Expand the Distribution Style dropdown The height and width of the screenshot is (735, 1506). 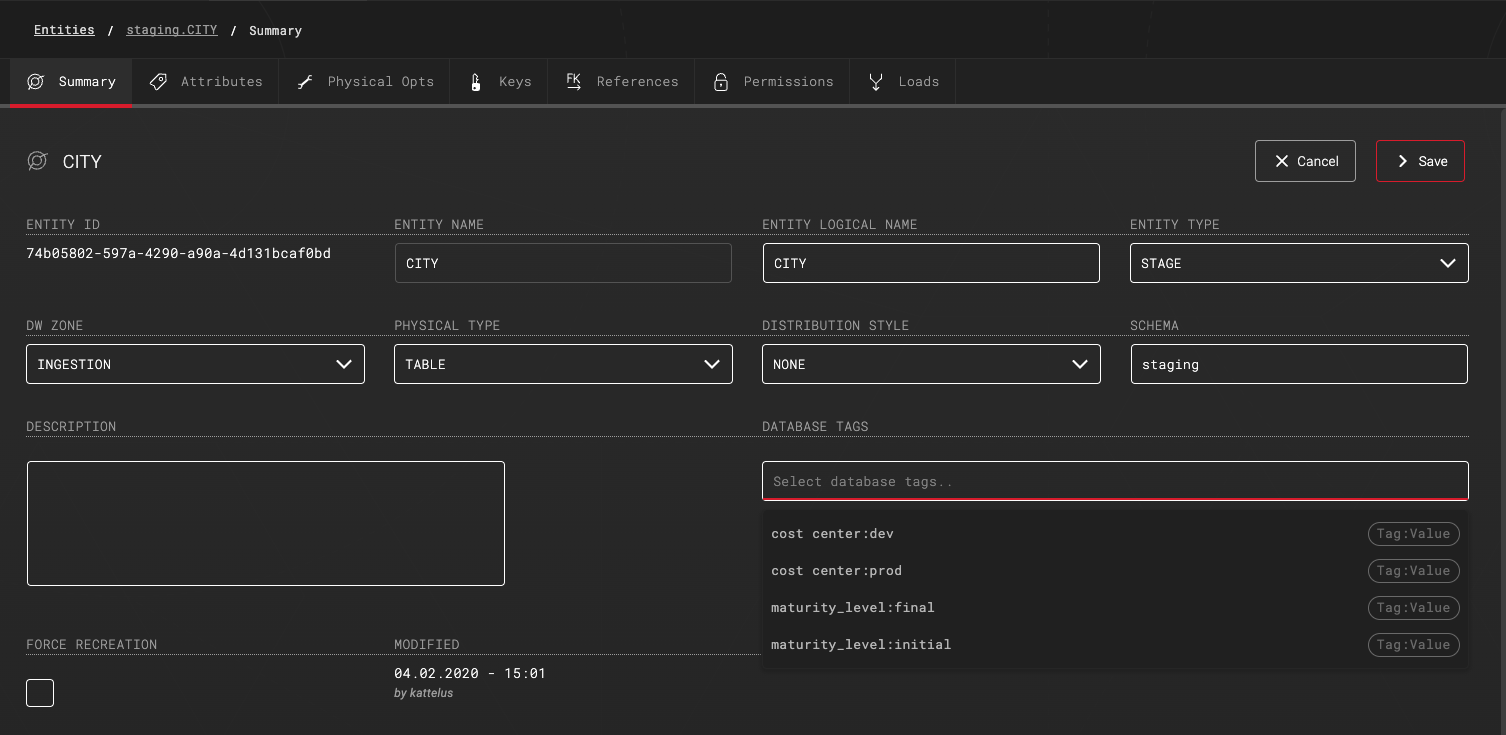pyautogui.click(x=930, y=365)
